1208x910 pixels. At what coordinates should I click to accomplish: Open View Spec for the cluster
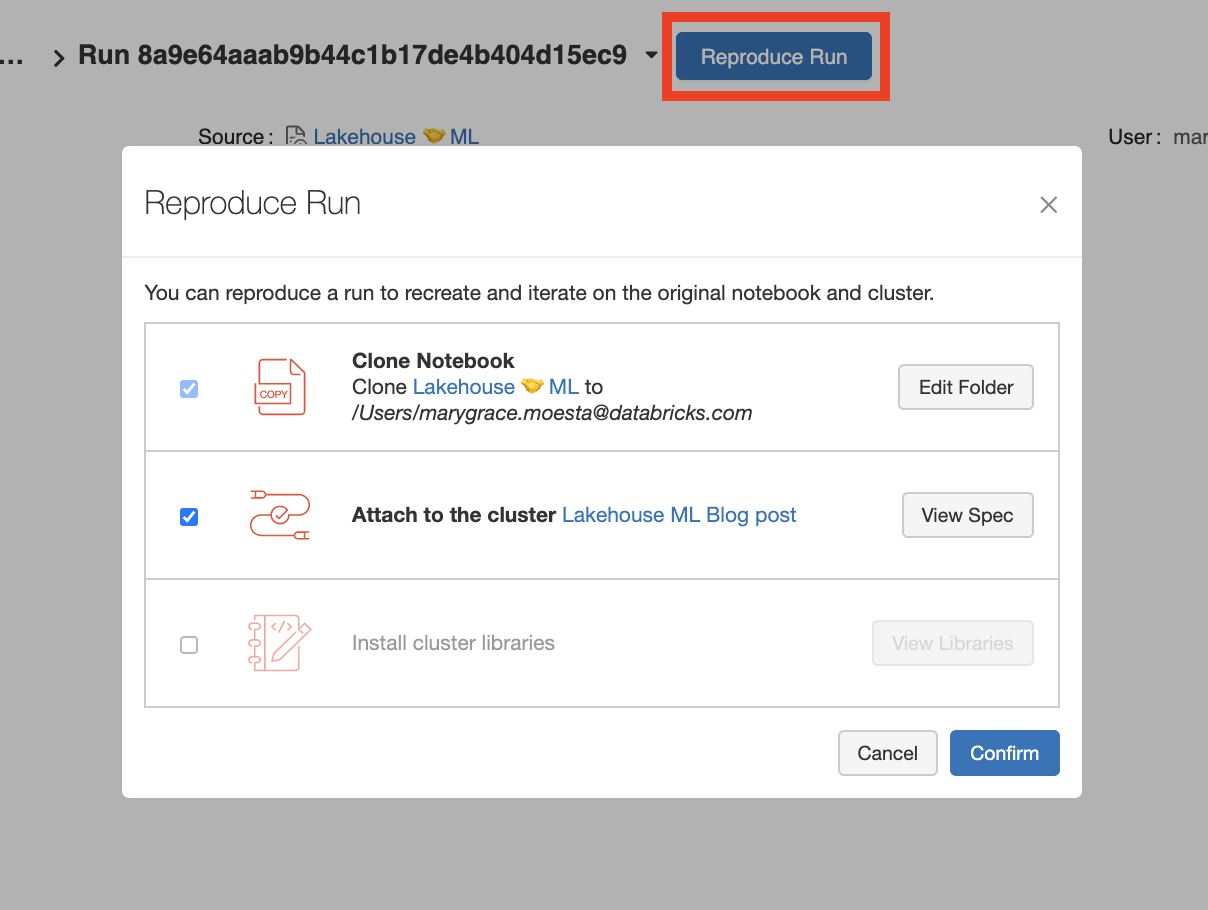(967, 515)
